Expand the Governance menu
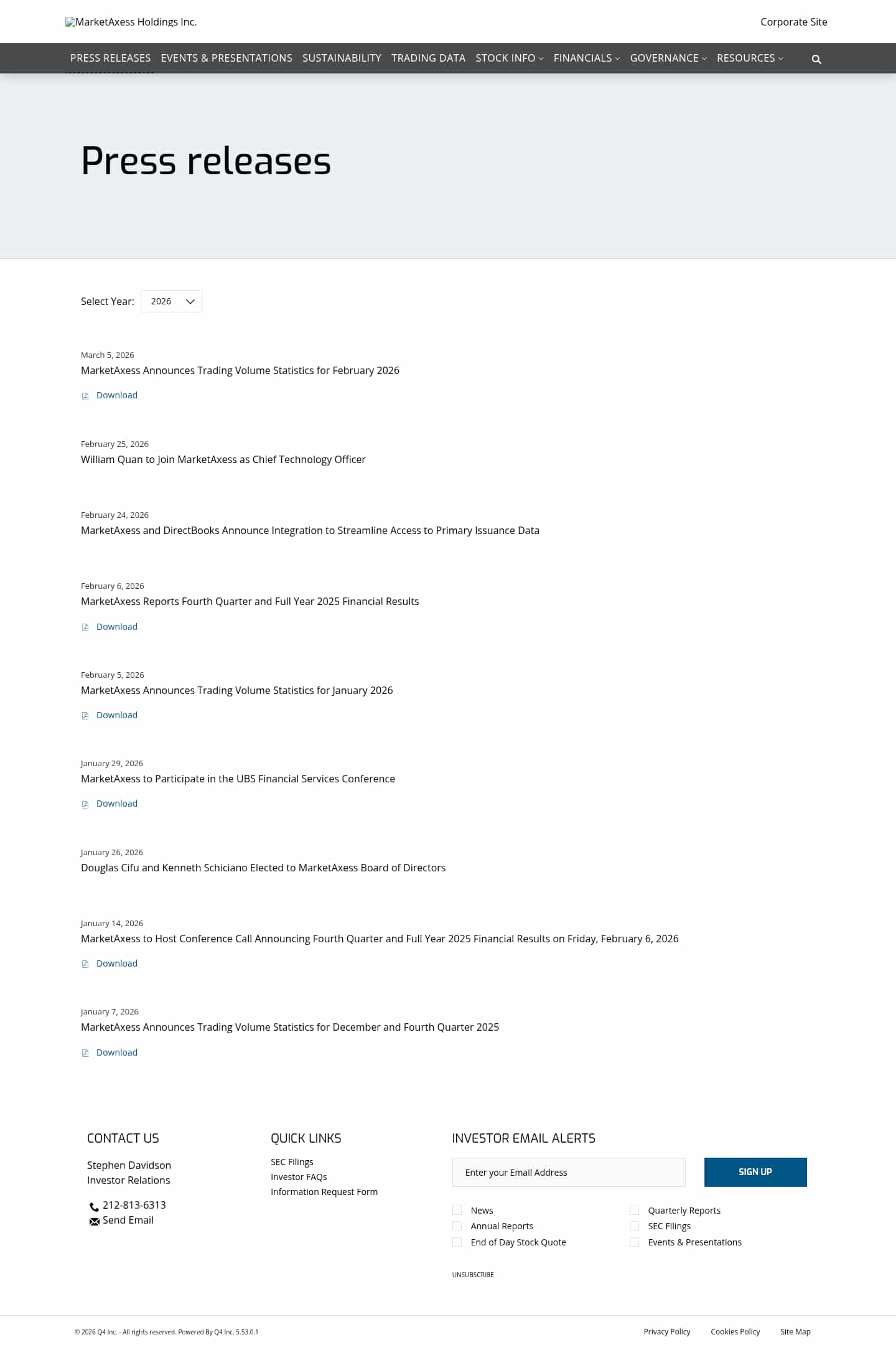Image resolution: width=896 pixels, height=1345 pixels. pyautogui.click(x=668, y=58)
